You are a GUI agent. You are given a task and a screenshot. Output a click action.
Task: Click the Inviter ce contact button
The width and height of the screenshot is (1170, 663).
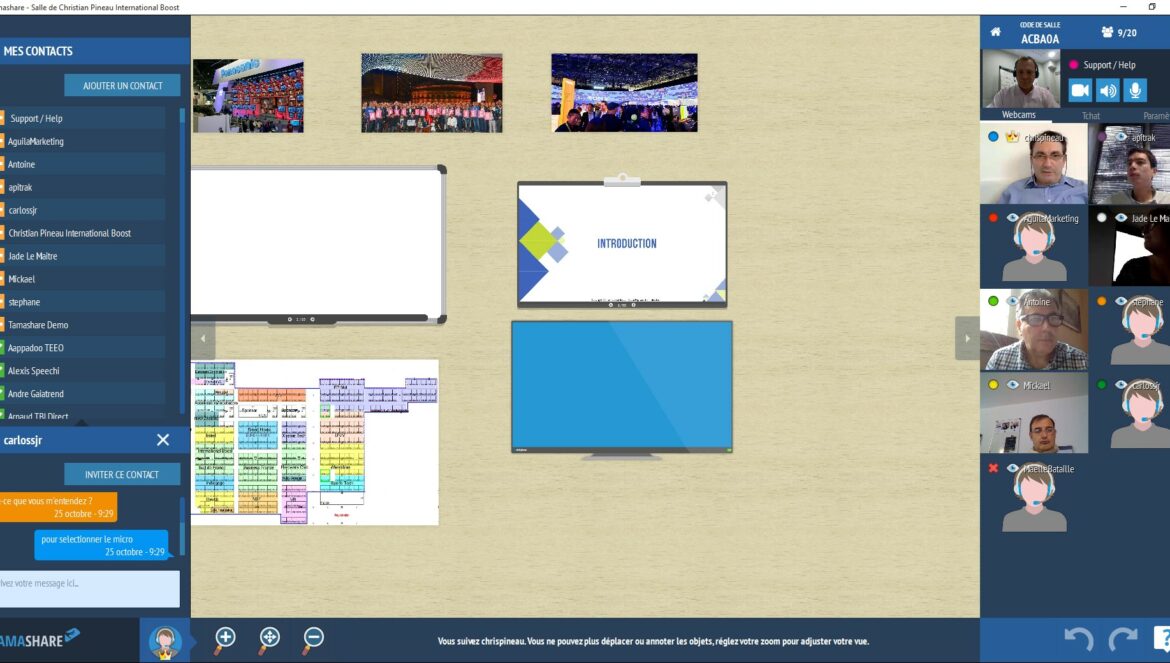pos(122,474)
